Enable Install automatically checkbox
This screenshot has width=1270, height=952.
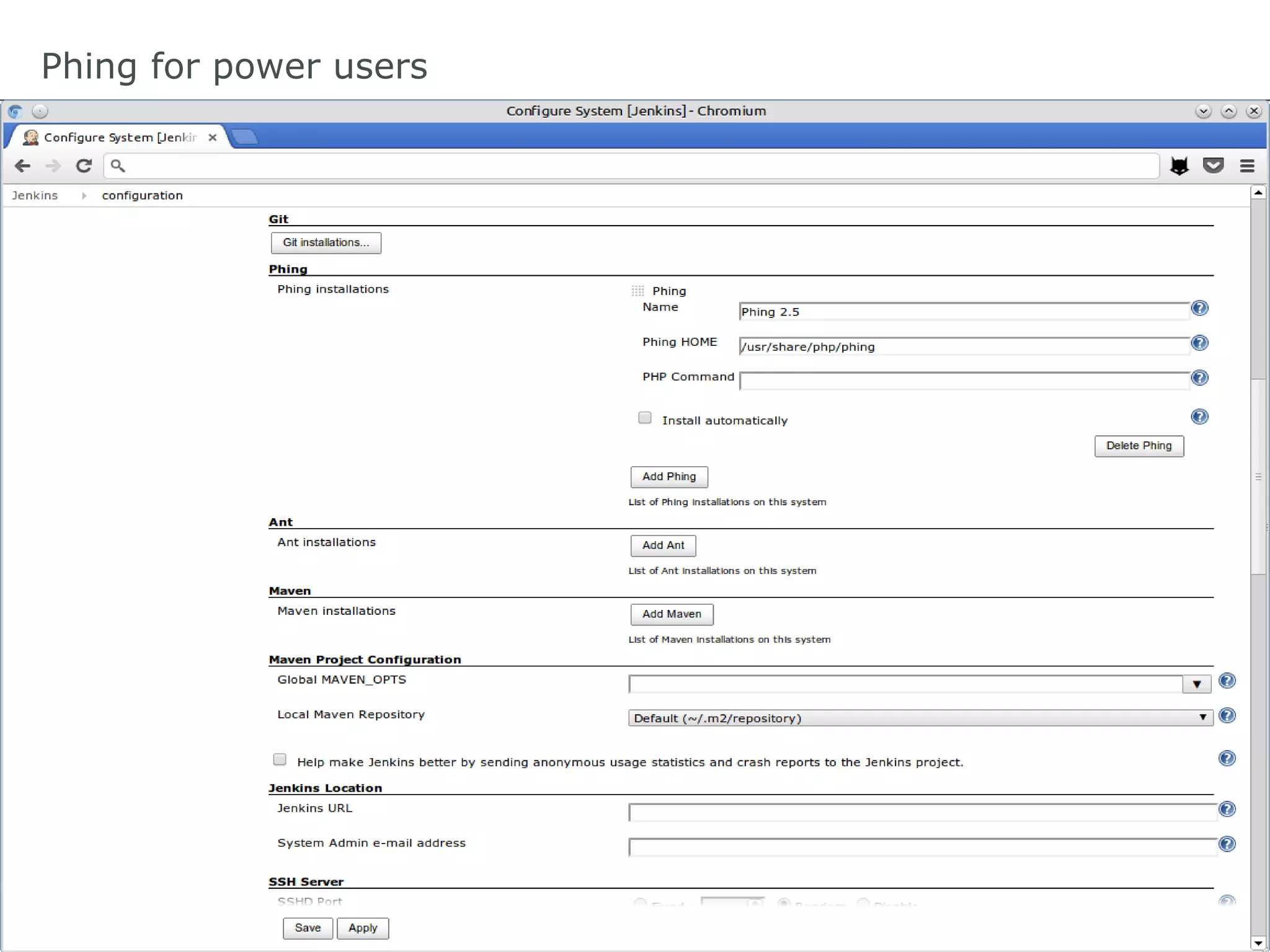645,418
